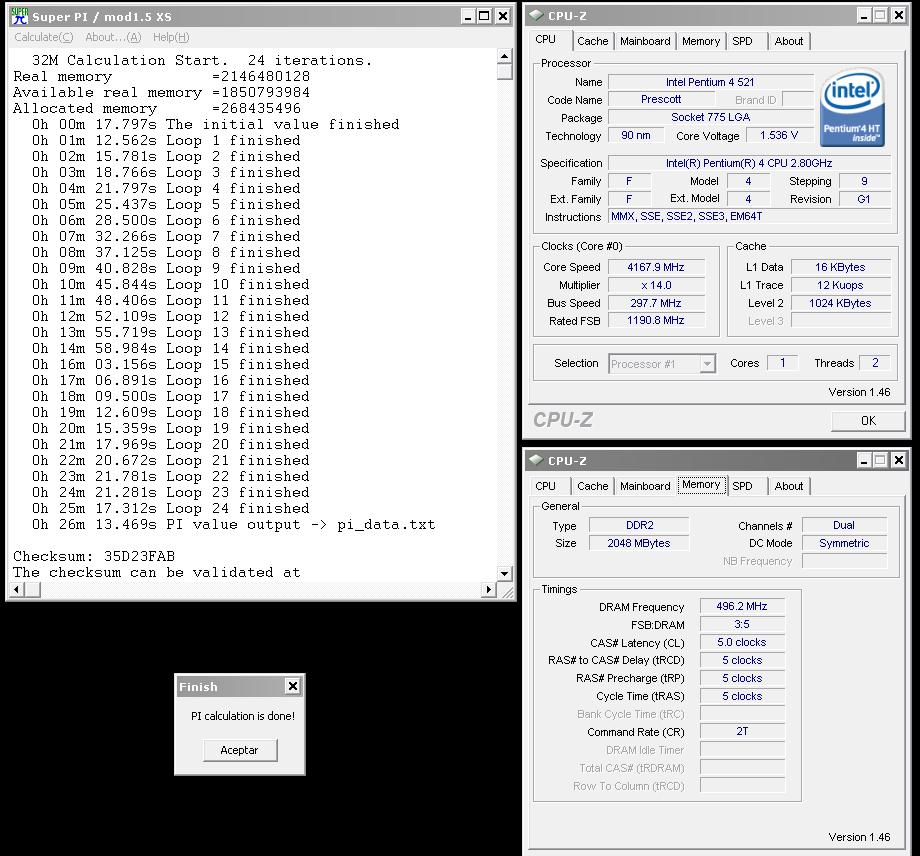
Task: Click Super PI vertical scrollbar up arrow
Action: pos(504,56)
